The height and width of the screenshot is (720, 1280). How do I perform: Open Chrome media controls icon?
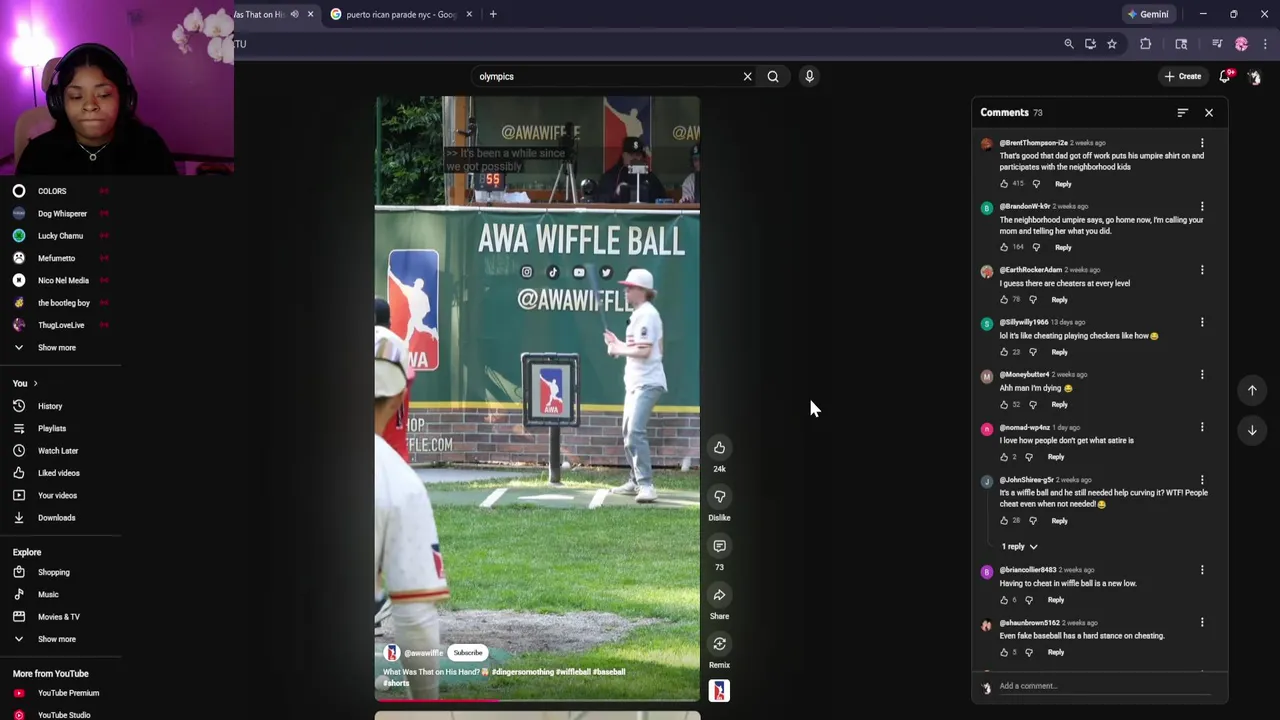(1217, 44)
